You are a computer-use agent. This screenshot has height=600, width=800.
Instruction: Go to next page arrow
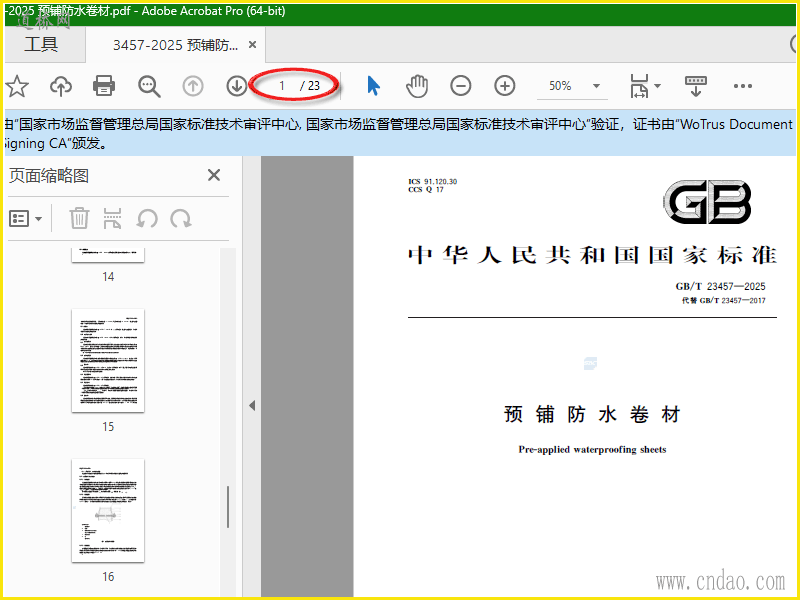pos(237,86)
